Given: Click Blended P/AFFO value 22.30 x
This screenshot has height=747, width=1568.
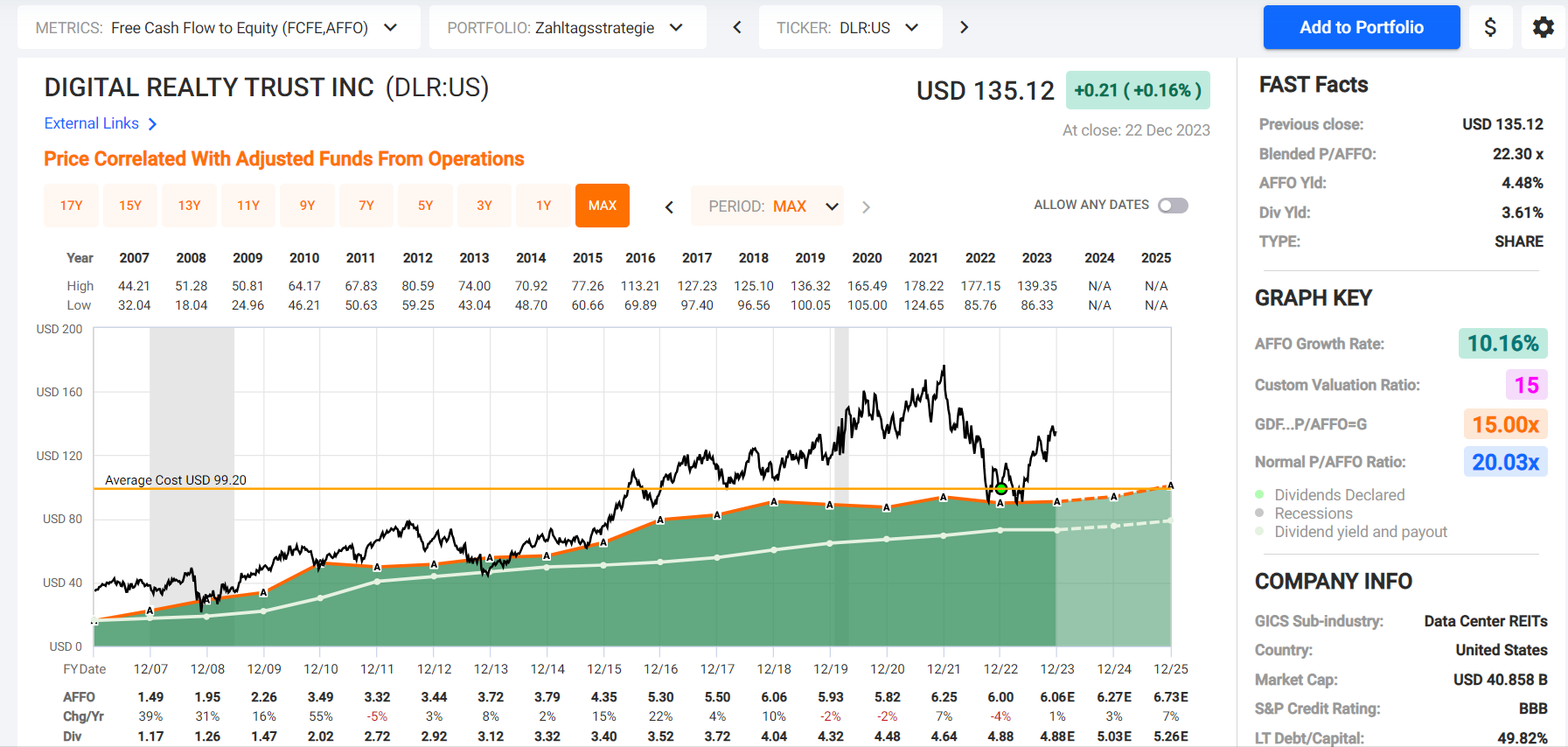Looking at the screenshot, I should coord(1518,154).
